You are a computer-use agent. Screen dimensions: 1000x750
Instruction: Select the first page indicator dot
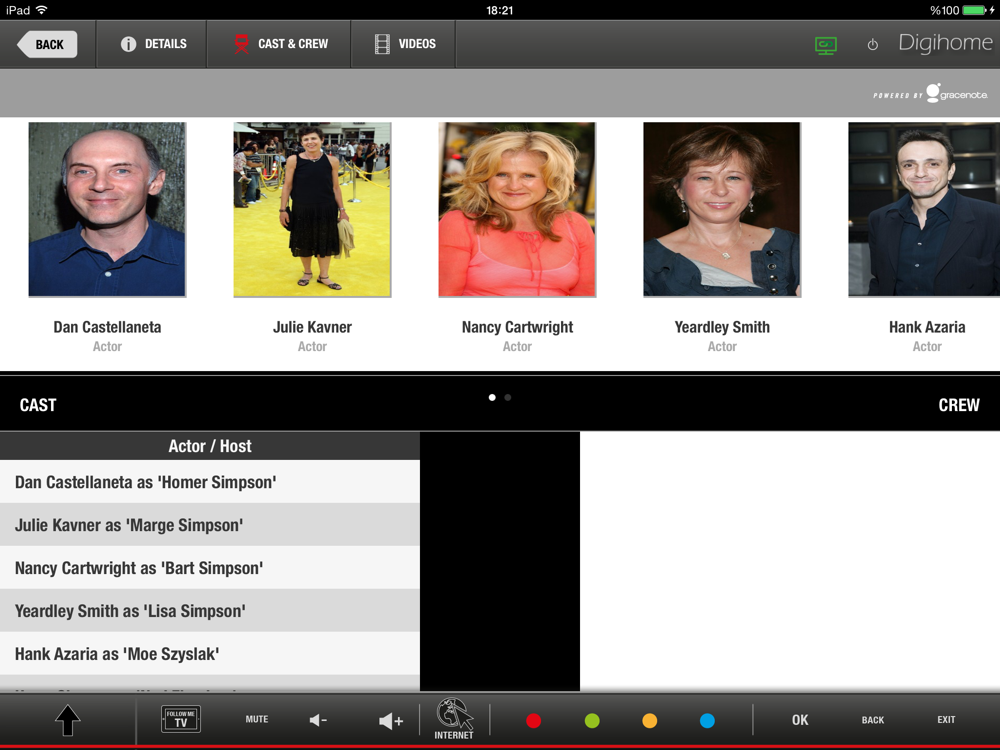click(x=492, y=398)
